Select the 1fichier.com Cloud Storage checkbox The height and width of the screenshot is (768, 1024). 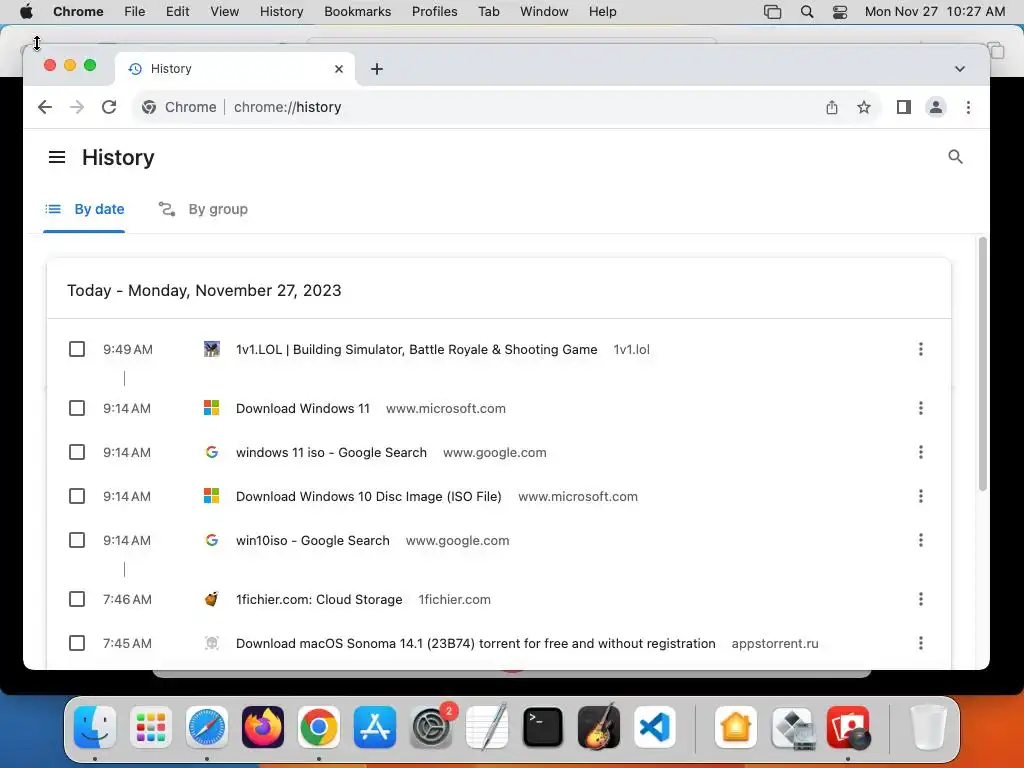[77, 600]
